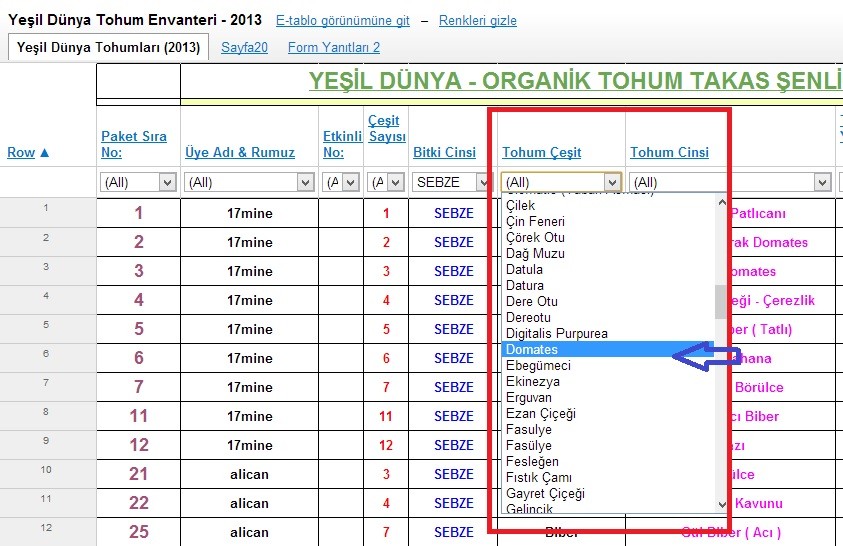Click the Renkleri gizle link

pyautogui.click(x=478, y=21)
